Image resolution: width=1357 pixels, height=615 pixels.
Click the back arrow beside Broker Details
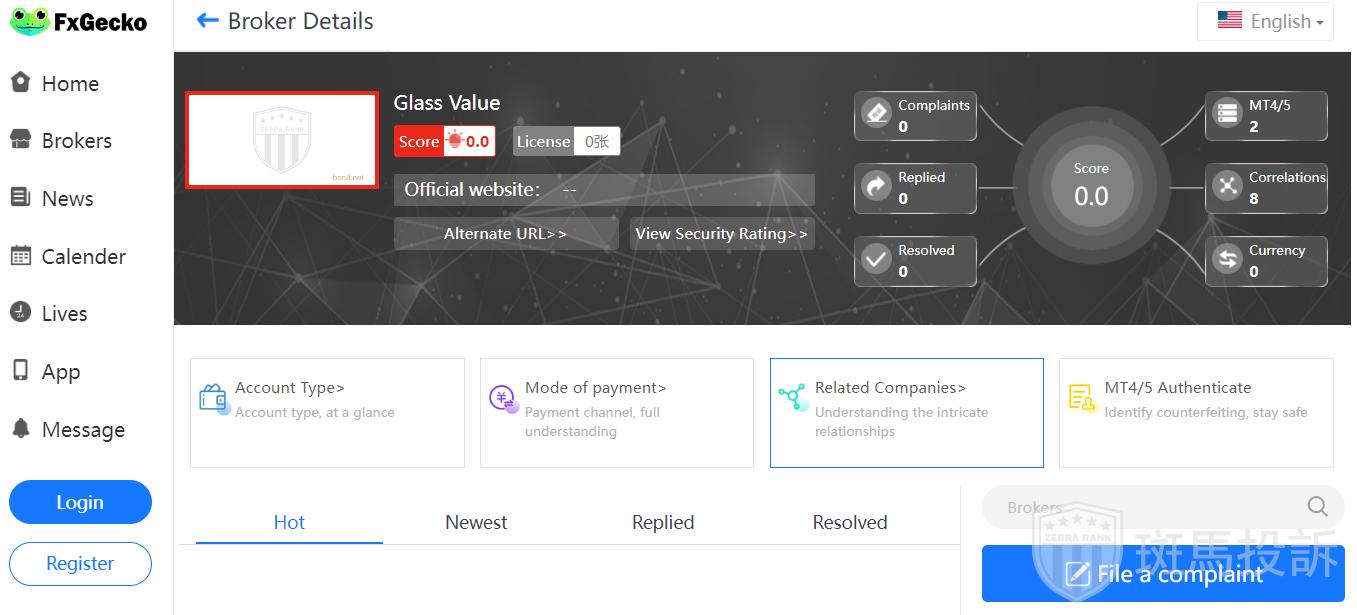point(207,21)
